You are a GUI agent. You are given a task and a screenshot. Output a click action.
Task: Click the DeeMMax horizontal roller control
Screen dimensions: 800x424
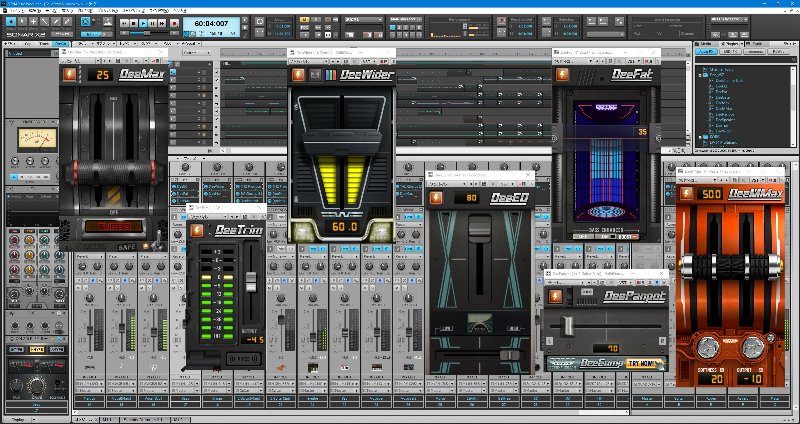coord(731,266)
